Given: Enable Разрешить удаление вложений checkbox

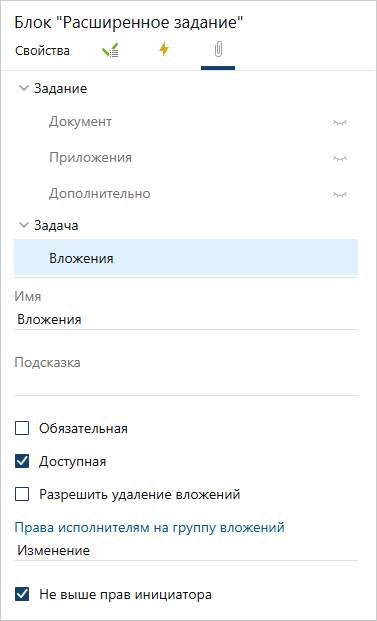Looking at the screenshot, I should 22,495.
